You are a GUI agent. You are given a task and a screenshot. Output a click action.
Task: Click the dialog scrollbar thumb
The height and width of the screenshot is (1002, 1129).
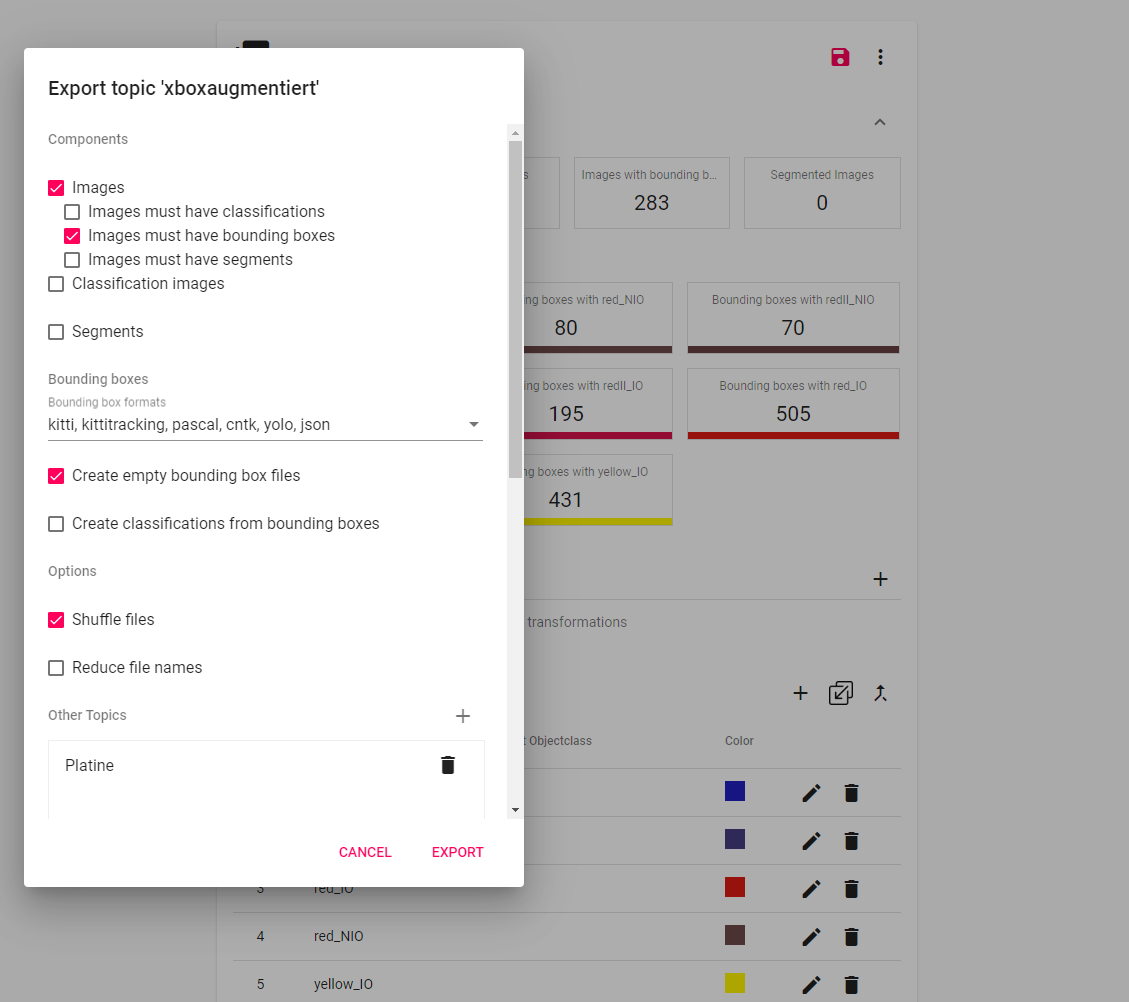coord(515,308)
